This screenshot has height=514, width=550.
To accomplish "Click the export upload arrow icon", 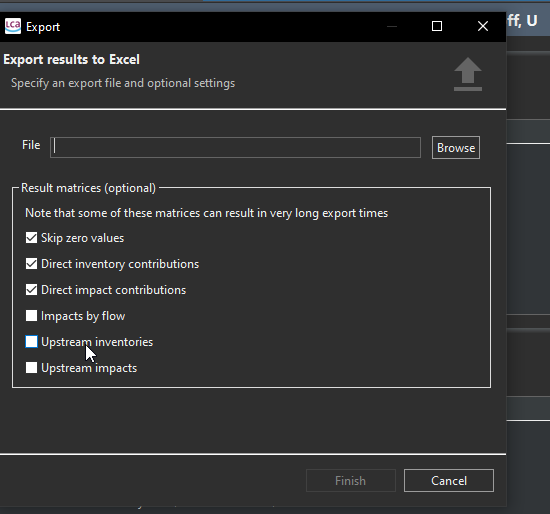I will pyautogui.click(x=468, y=74).
